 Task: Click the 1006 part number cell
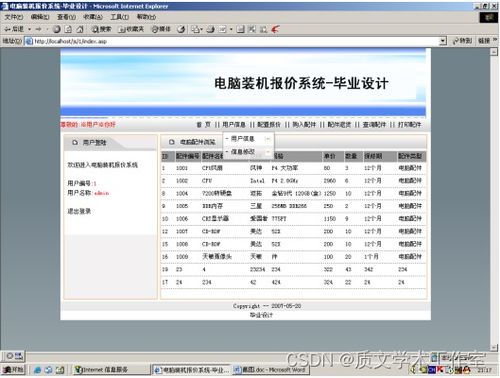click(182, 219)
